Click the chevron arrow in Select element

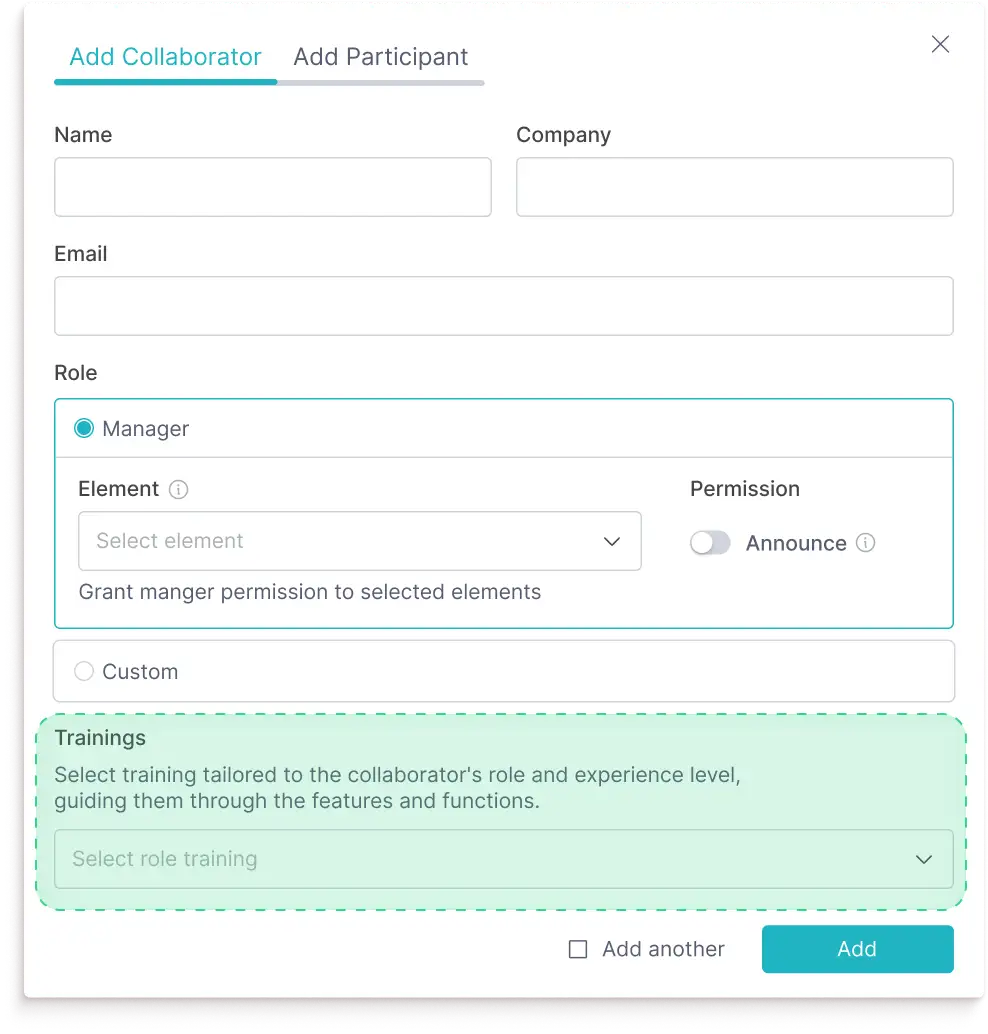(x=611, y=541)
